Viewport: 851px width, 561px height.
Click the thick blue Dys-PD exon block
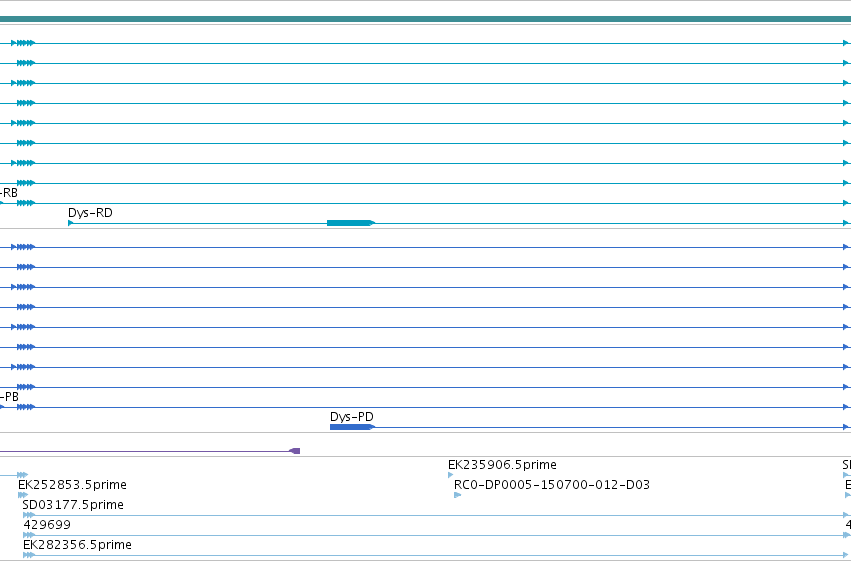click(351, 427)
